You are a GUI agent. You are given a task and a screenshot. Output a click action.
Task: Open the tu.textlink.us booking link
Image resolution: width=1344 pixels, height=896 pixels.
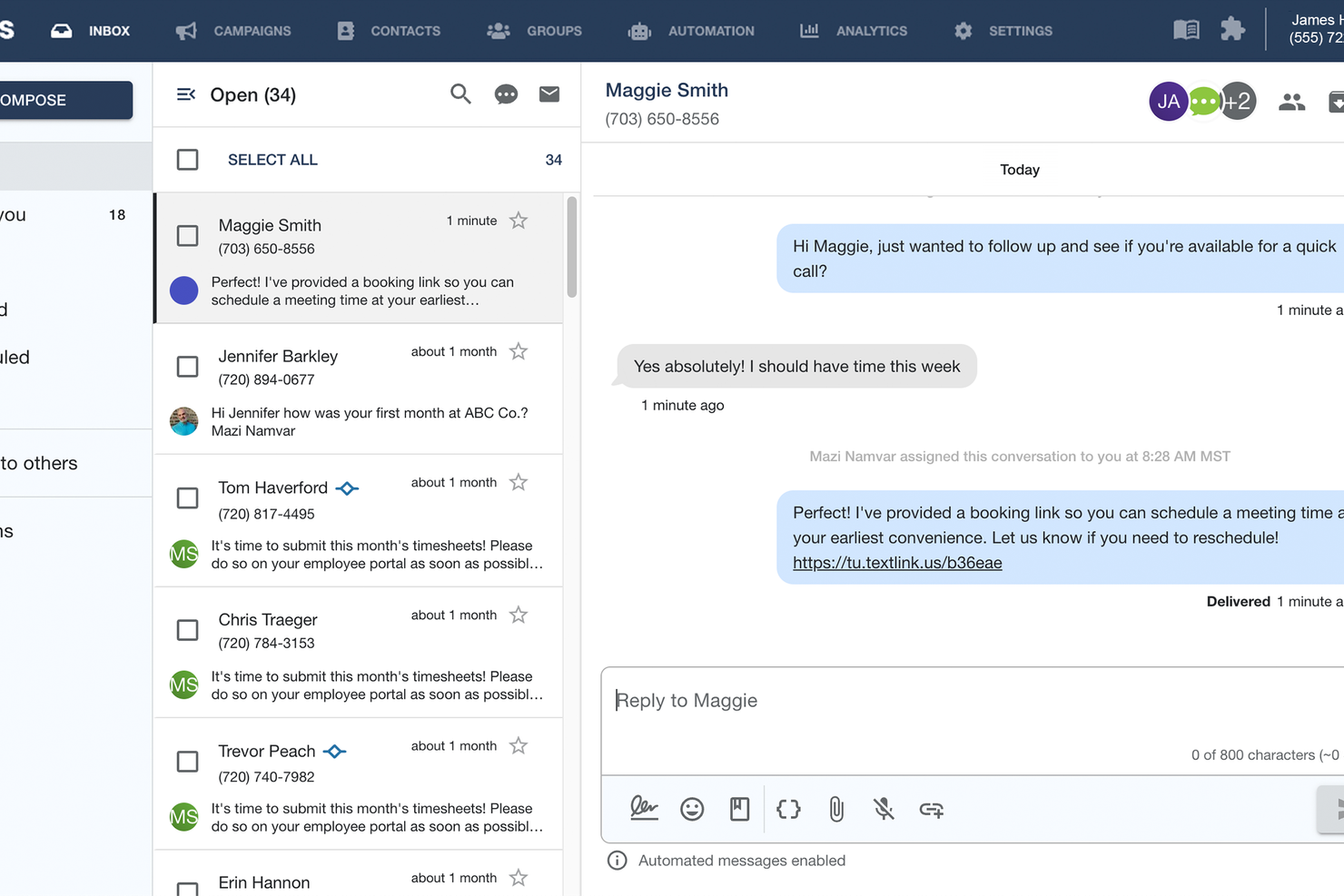pos(897,562)
